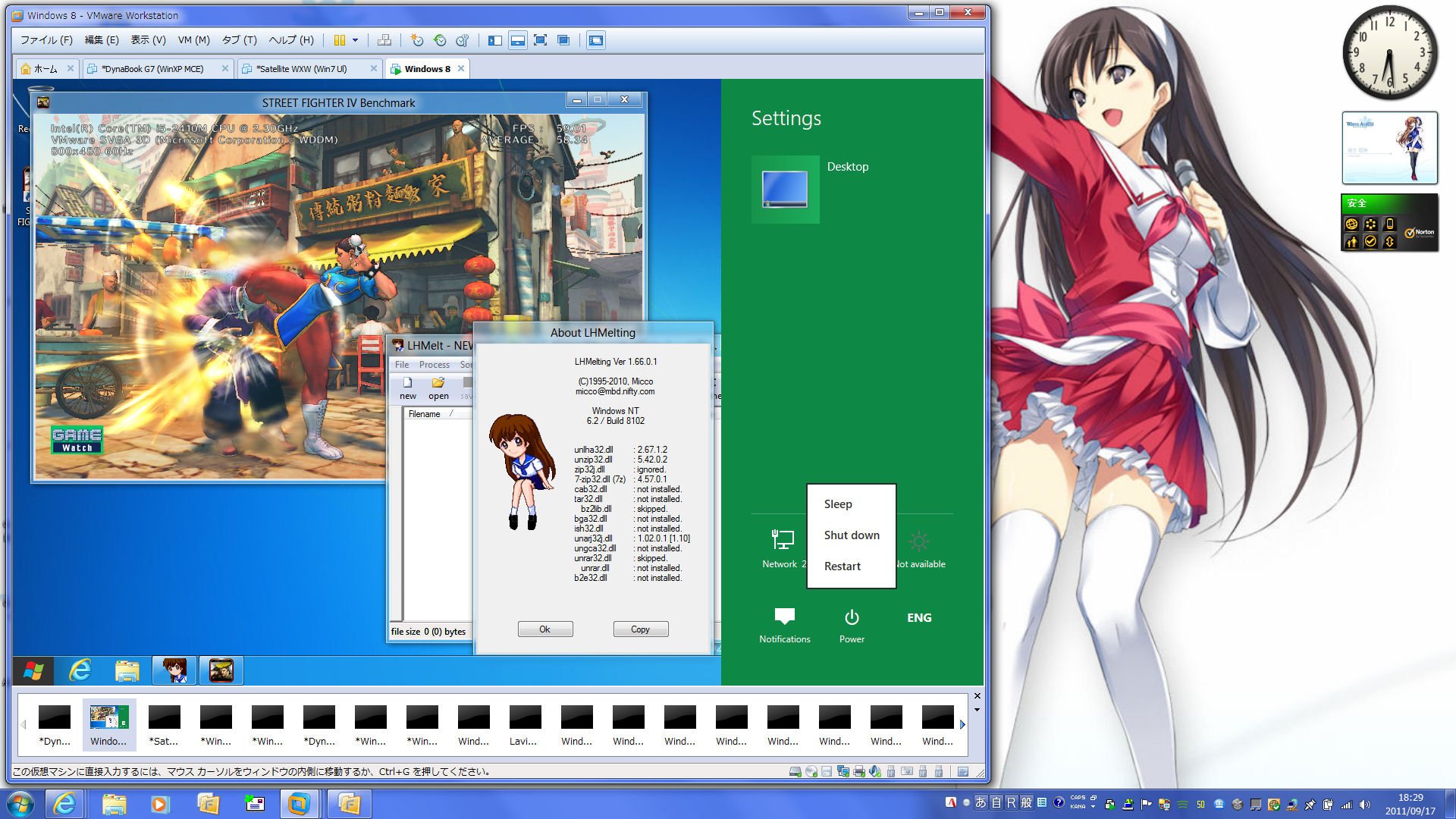Open the File menu in LHMelt
1456x819 pixels.
[402, 365]
